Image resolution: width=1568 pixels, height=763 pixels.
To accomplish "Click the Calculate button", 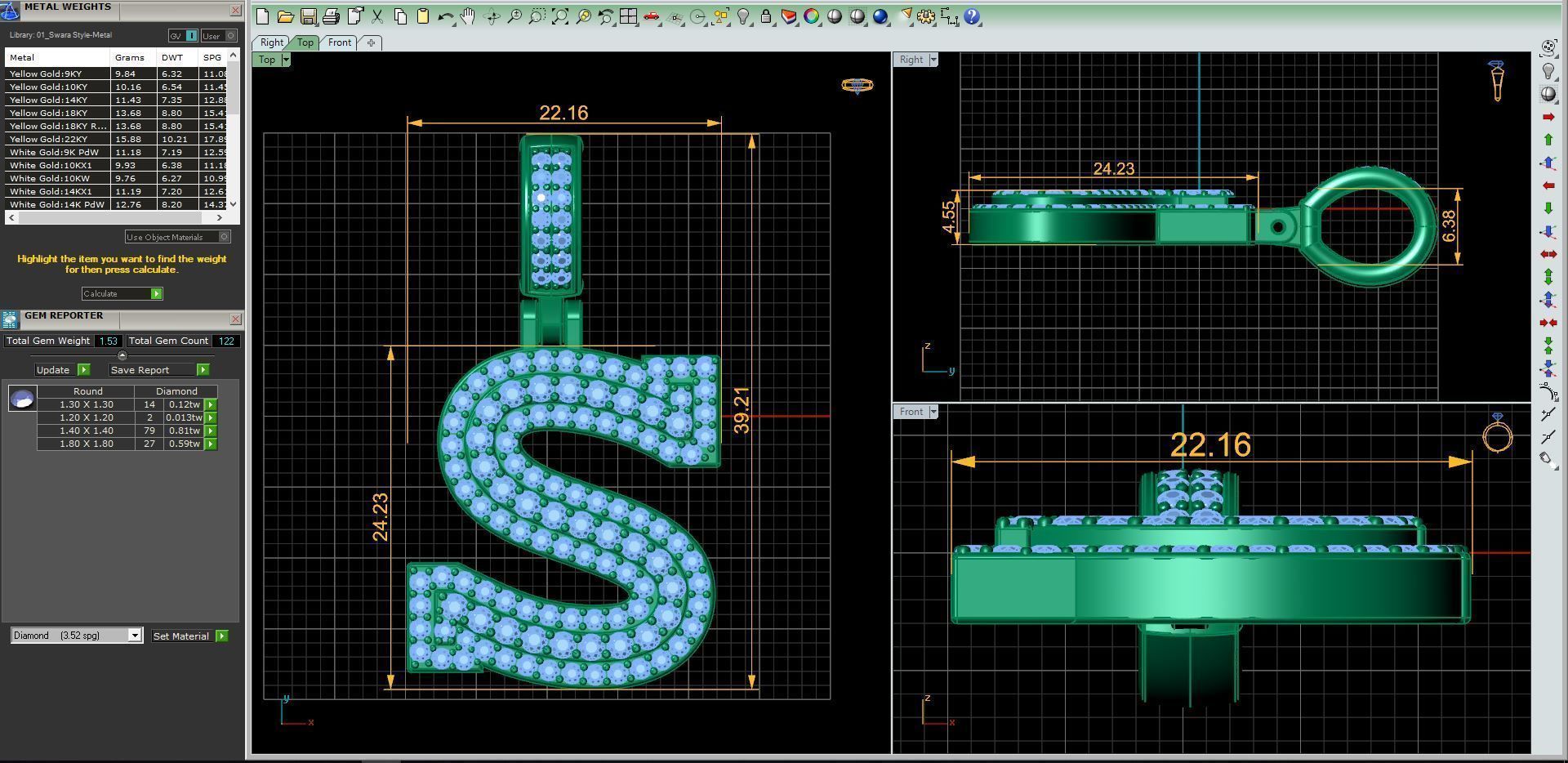I will pos(122,293).
